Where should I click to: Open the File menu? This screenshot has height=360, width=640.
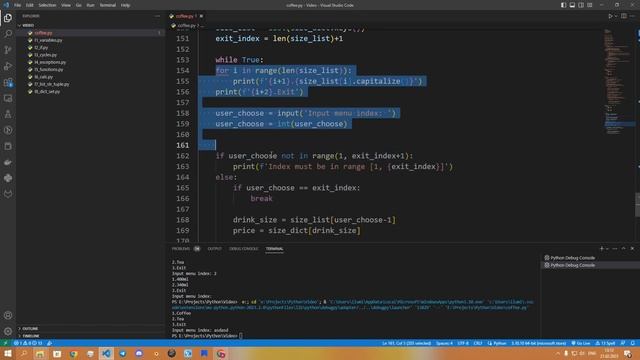18,5
